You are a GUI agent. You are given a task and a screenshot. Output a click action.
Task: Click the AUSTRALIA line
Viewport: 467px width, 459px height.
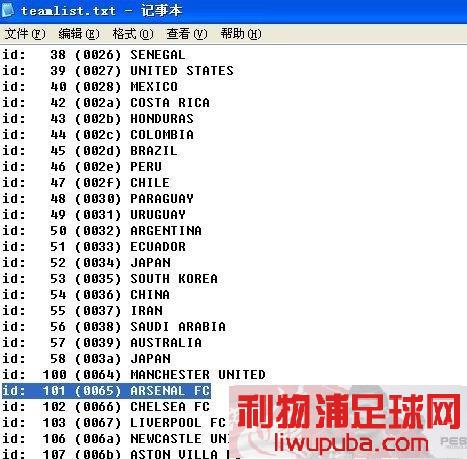coord(102,343)
